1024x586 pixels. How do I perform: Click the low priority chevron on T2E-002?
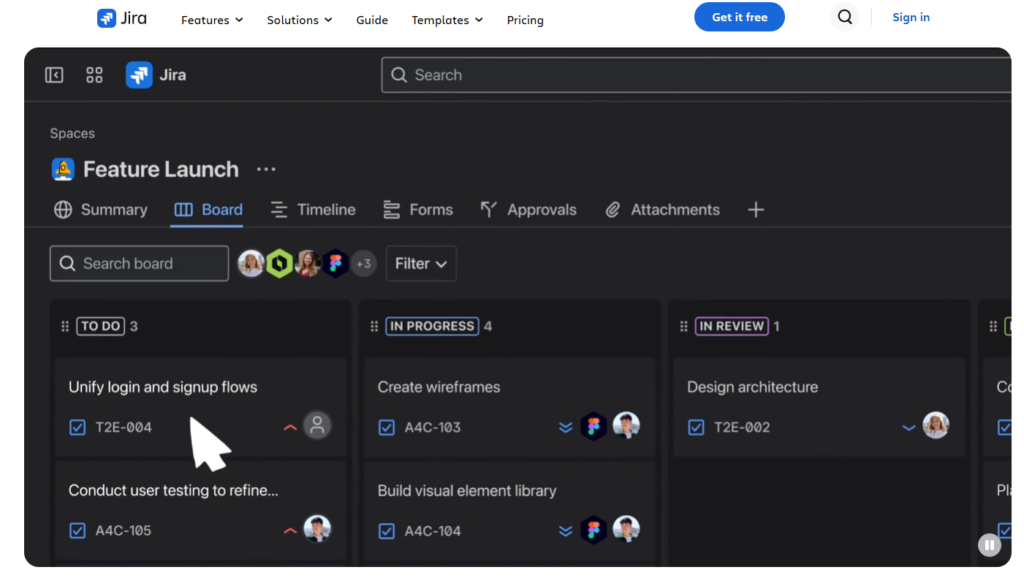[908, 428]
